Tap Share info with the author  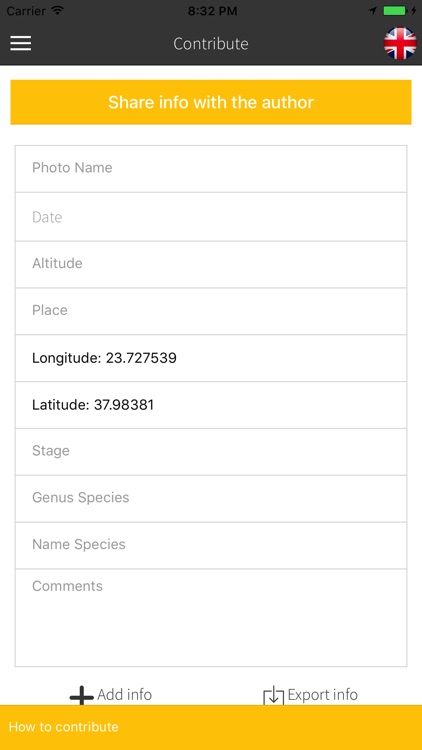(x=211, y=102)
